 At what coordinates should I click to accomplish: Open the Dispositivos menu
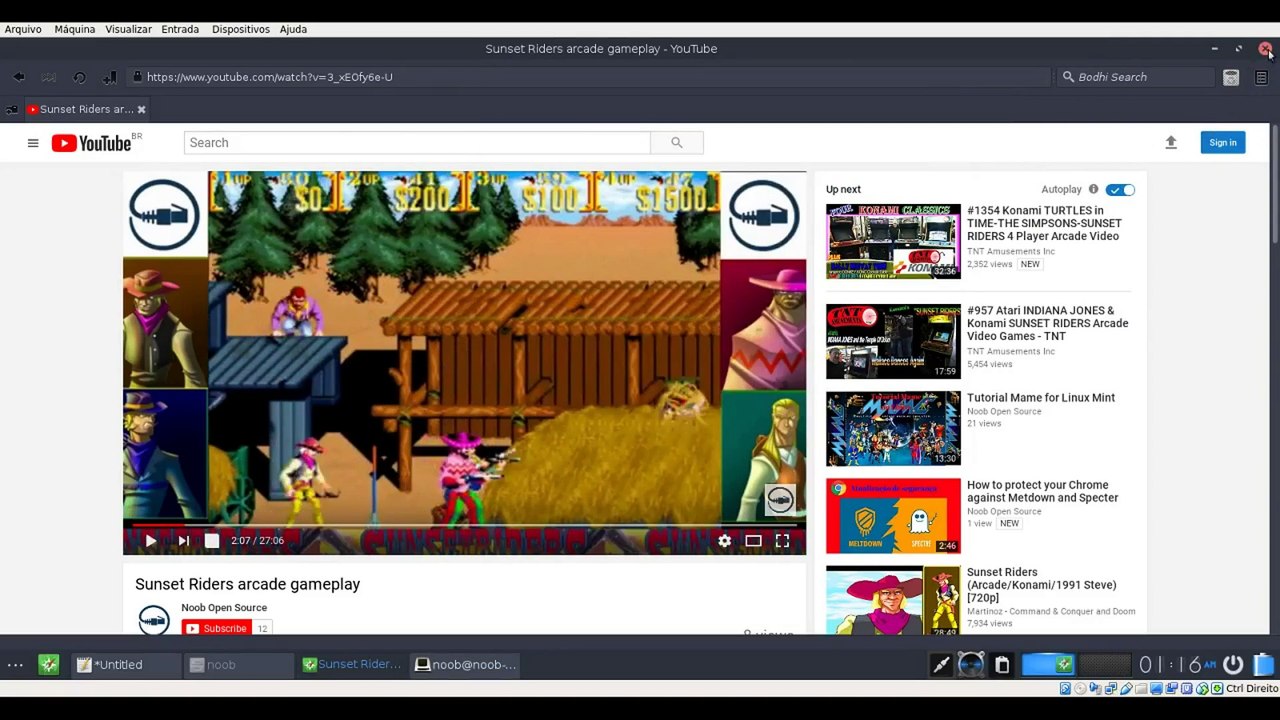[x=241, y=29]
